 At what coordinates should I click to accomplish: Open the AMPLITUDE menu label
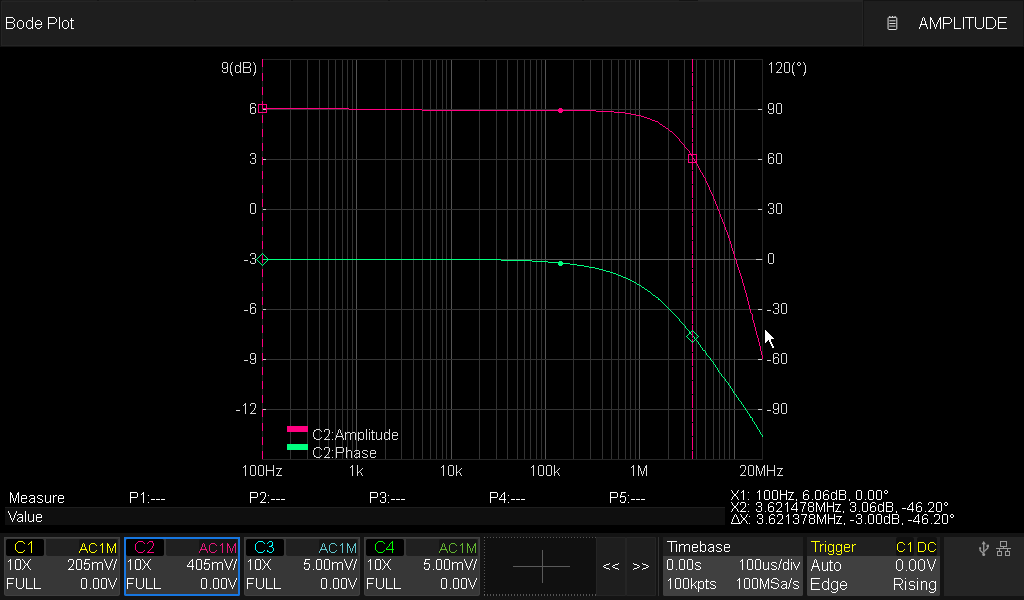tap(962, 23)
